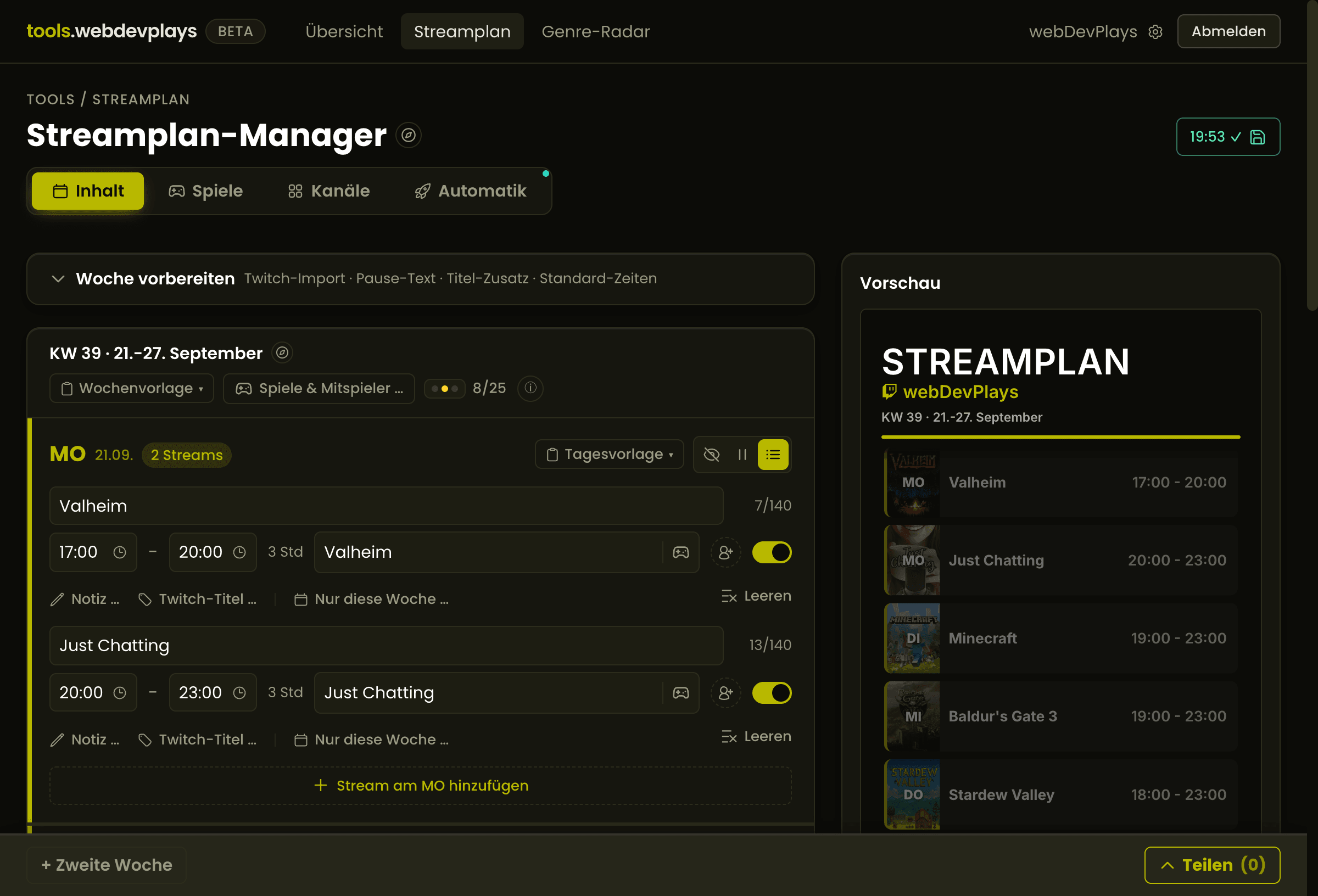Open info icon next to 8/25 counter
Viewport: 1318px width, 896px height.
click(530, 388)
